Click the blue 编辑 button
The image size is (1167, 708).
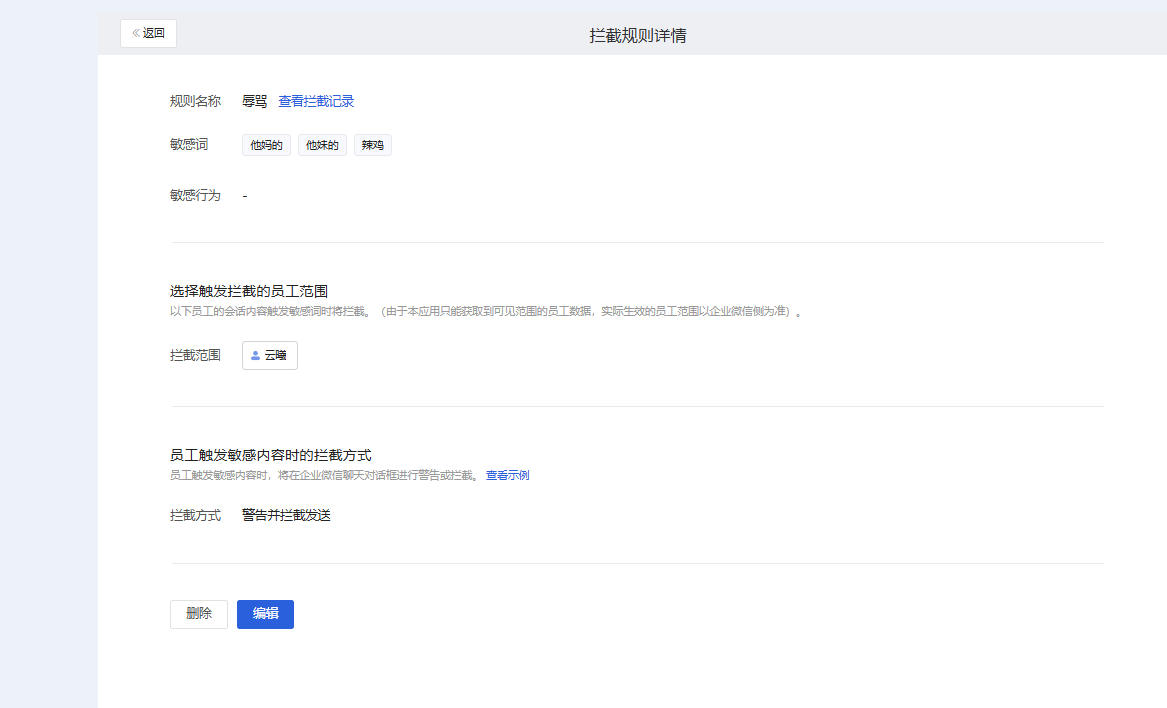point(265,614)
